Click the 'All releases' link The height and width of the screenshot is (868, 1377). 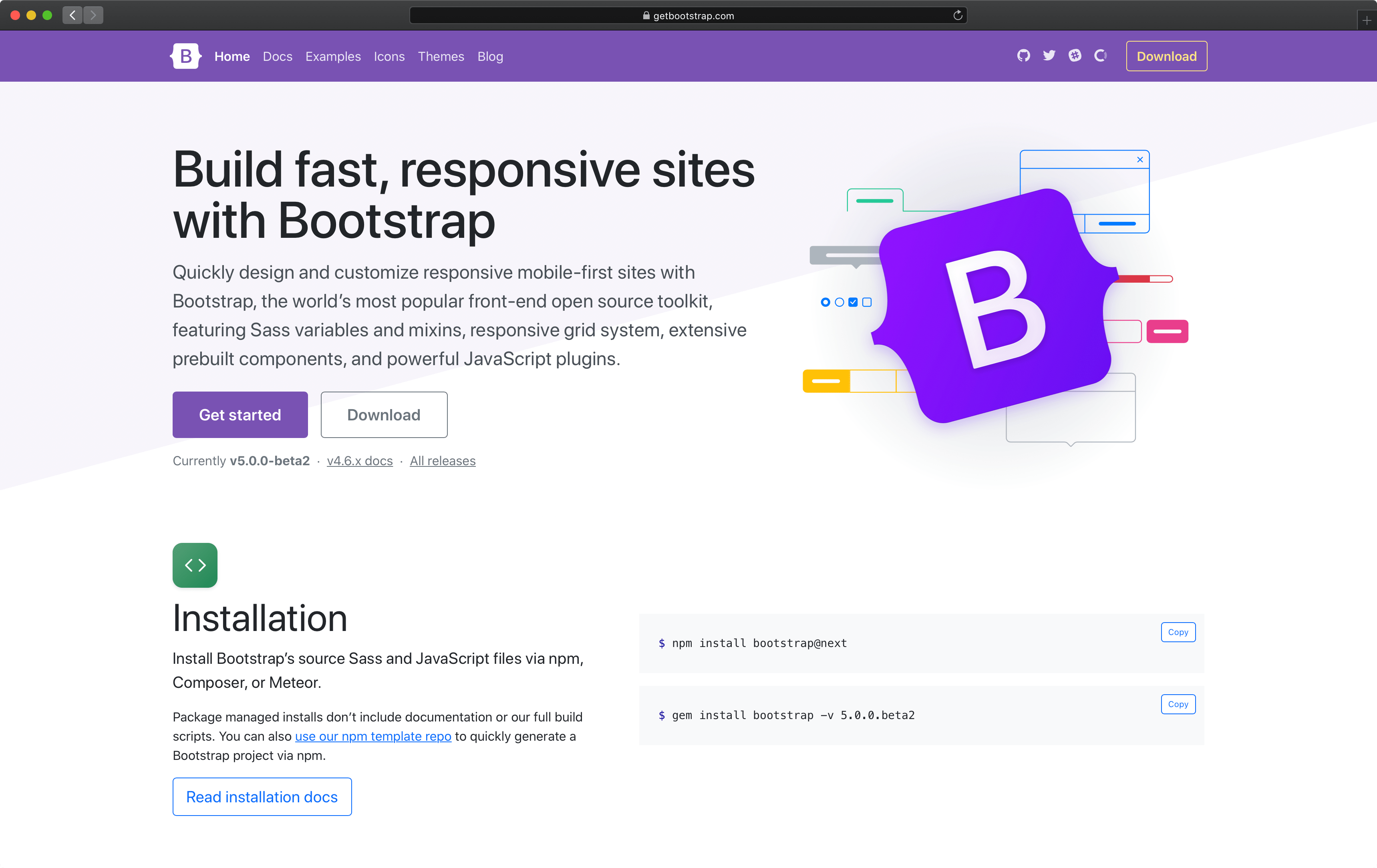(x=442, y=461)
